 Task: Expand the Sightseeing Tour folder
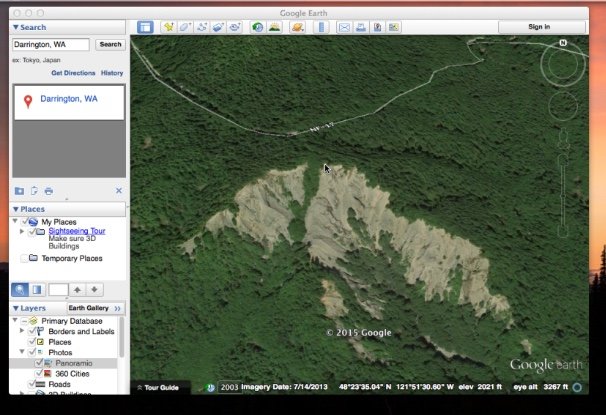coord(22,231)
